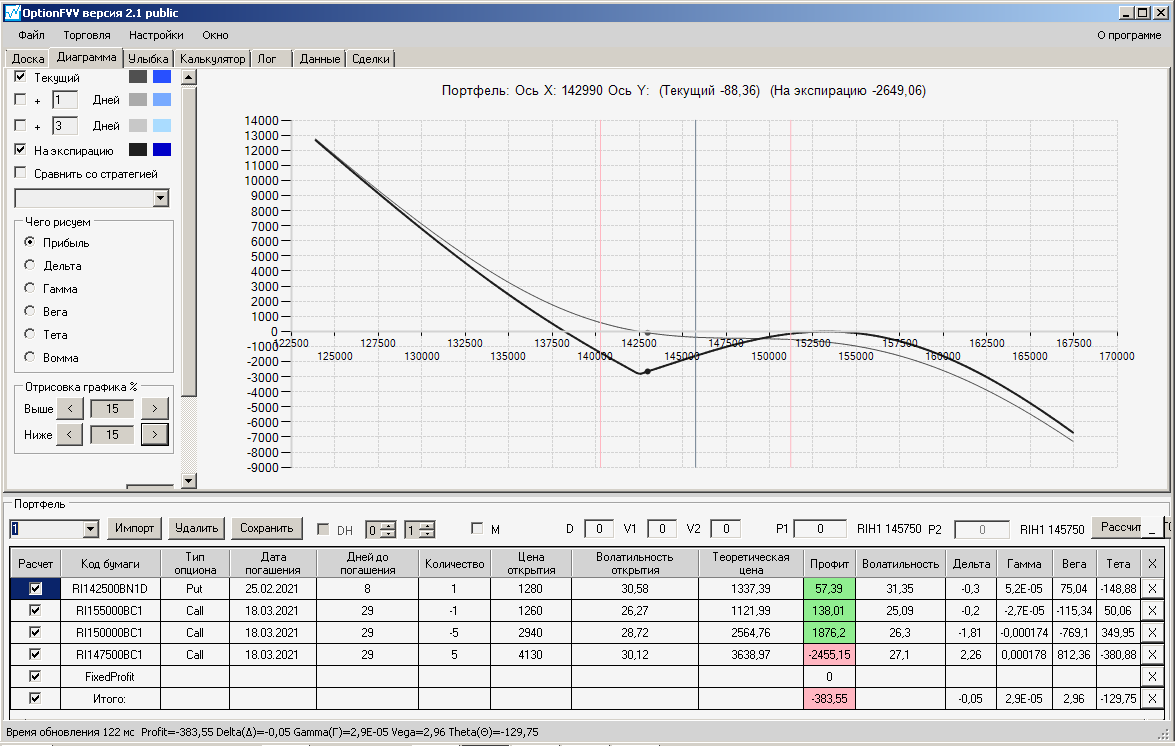Image resolution: width=1175 pixels, height=746 pixels.
Task: Decrease the Ниже percentage with left arrow
Action: coord(70,434)
